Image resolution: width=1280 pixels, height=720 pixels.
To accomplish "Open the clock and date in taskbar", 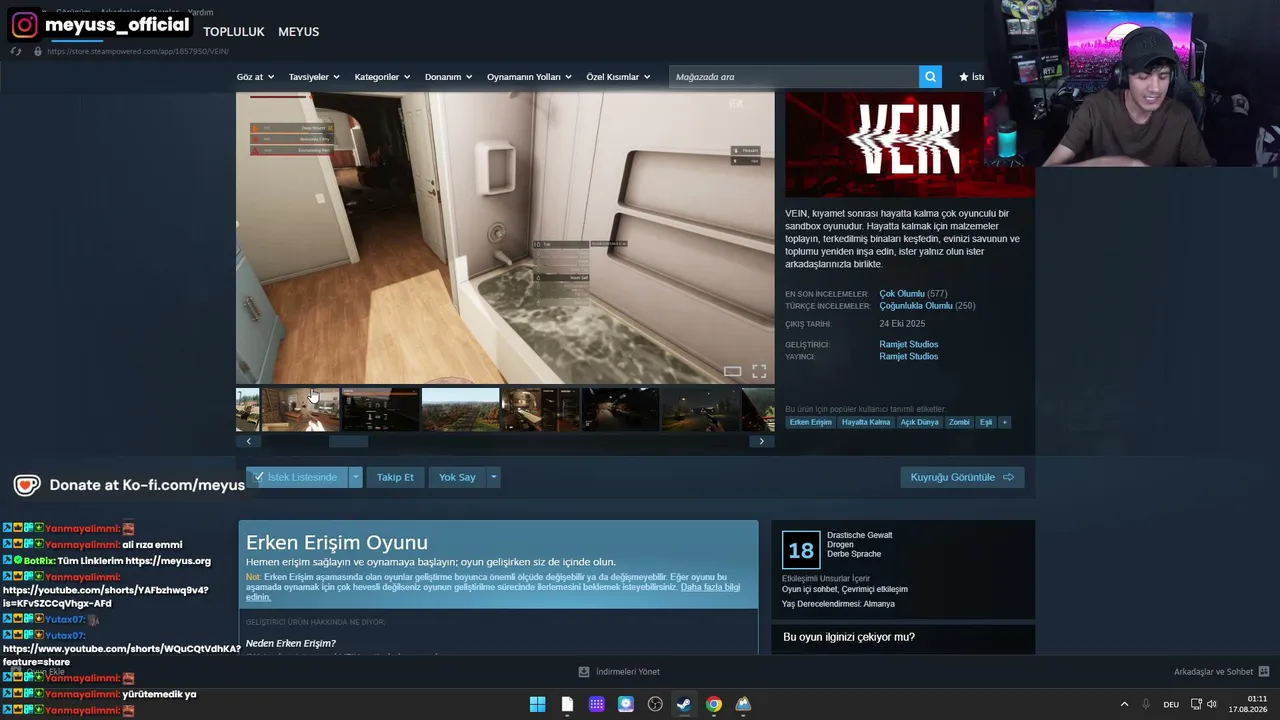I will (x=1248, y=704).
